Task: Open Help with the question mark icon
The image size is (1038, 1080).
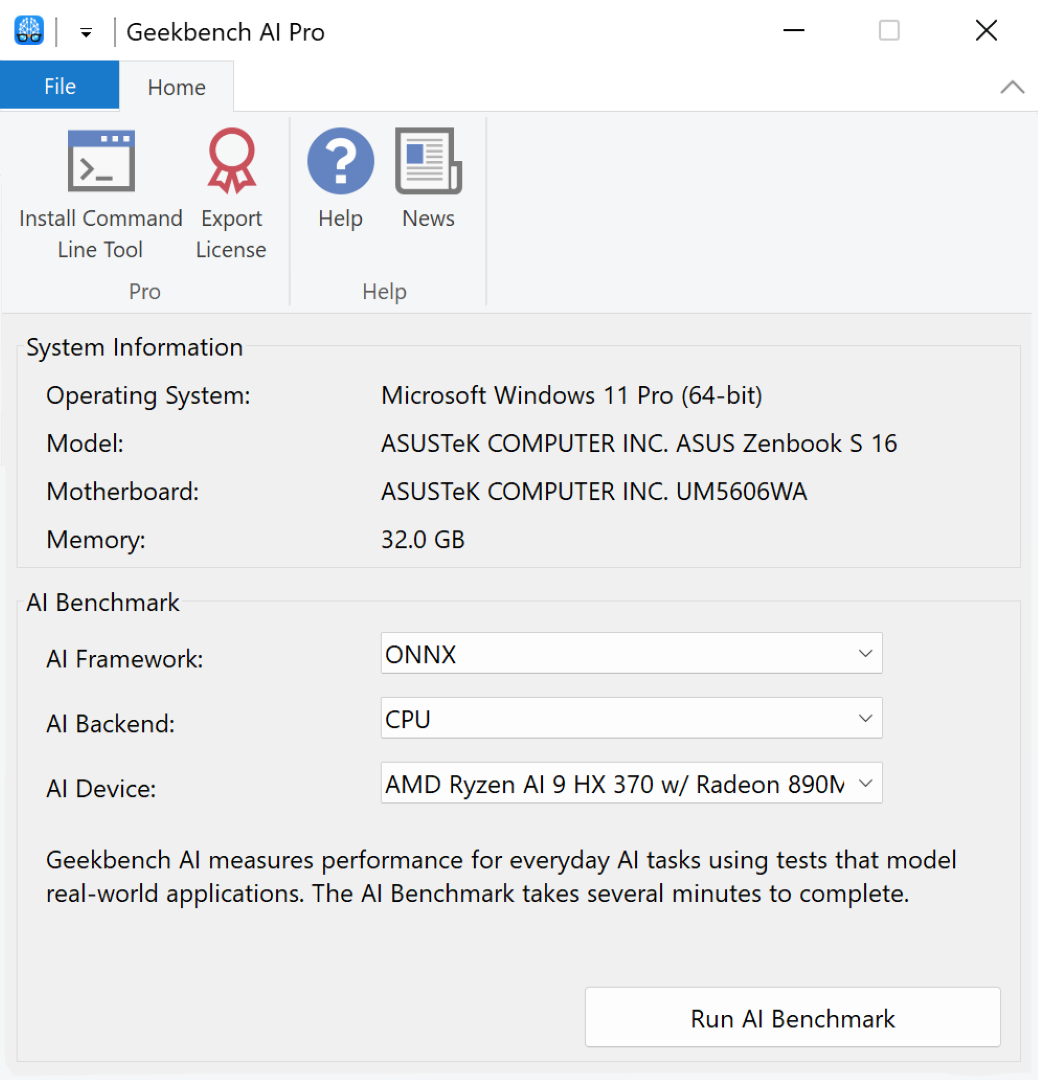Action: pos(340,160)
